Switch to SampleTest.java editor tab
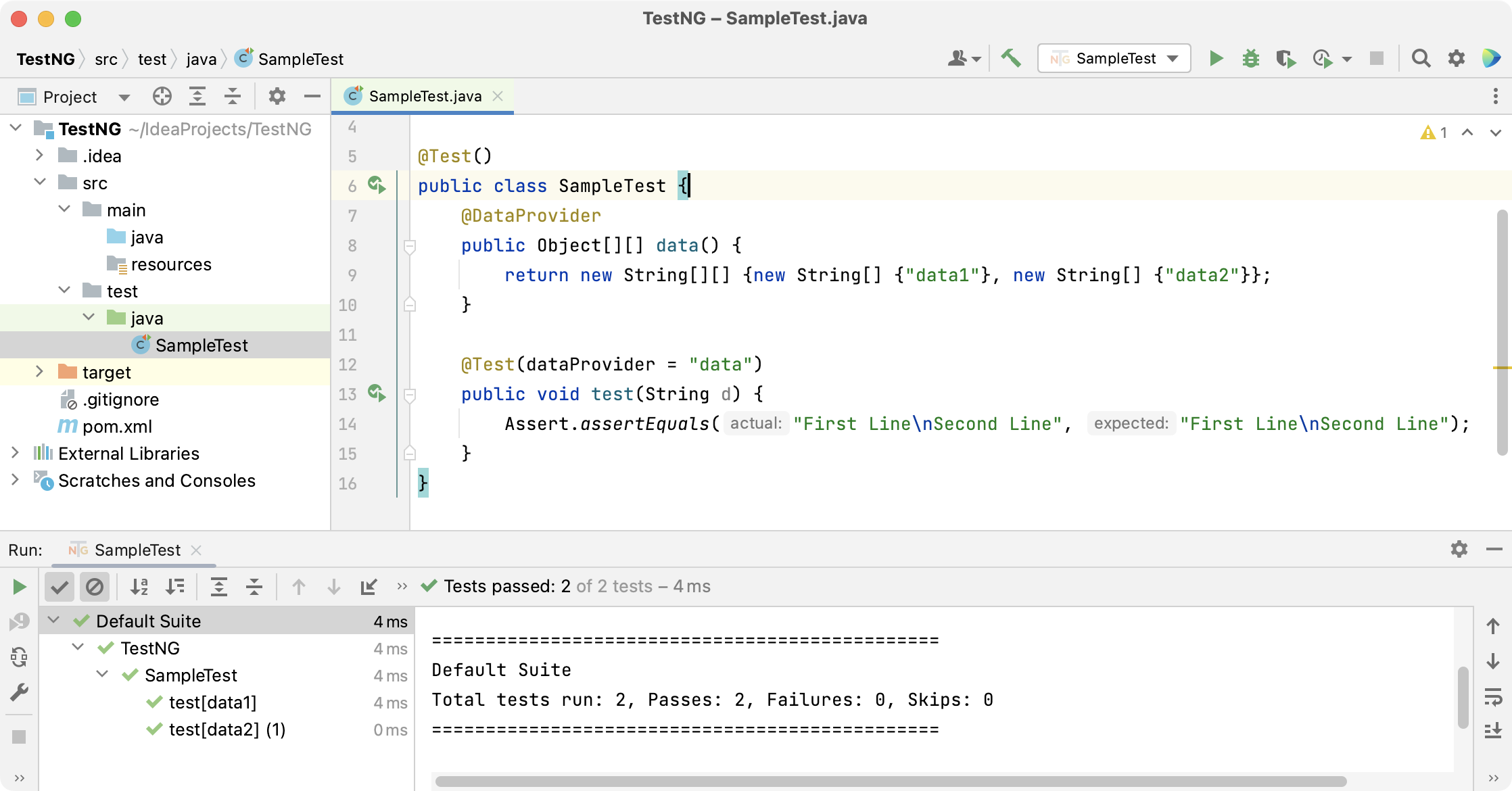 click(423, 96)
